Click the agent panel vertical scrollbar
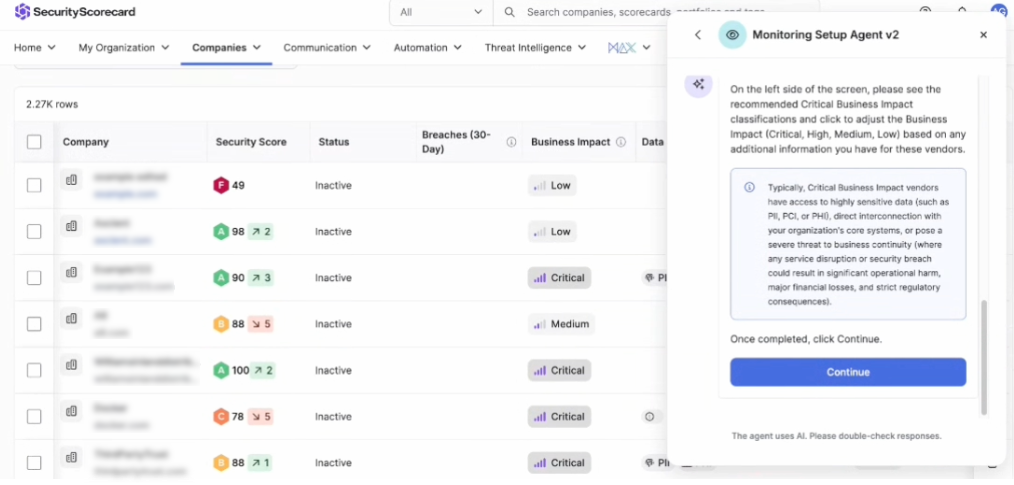 click(984, 357)
